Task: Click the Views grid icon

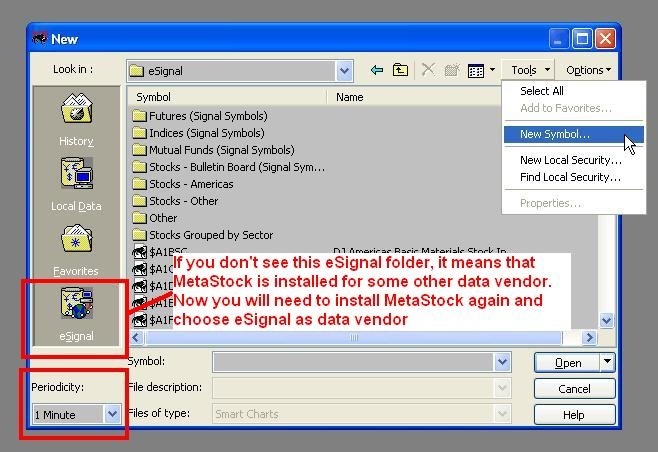Action: coord(476,71)
